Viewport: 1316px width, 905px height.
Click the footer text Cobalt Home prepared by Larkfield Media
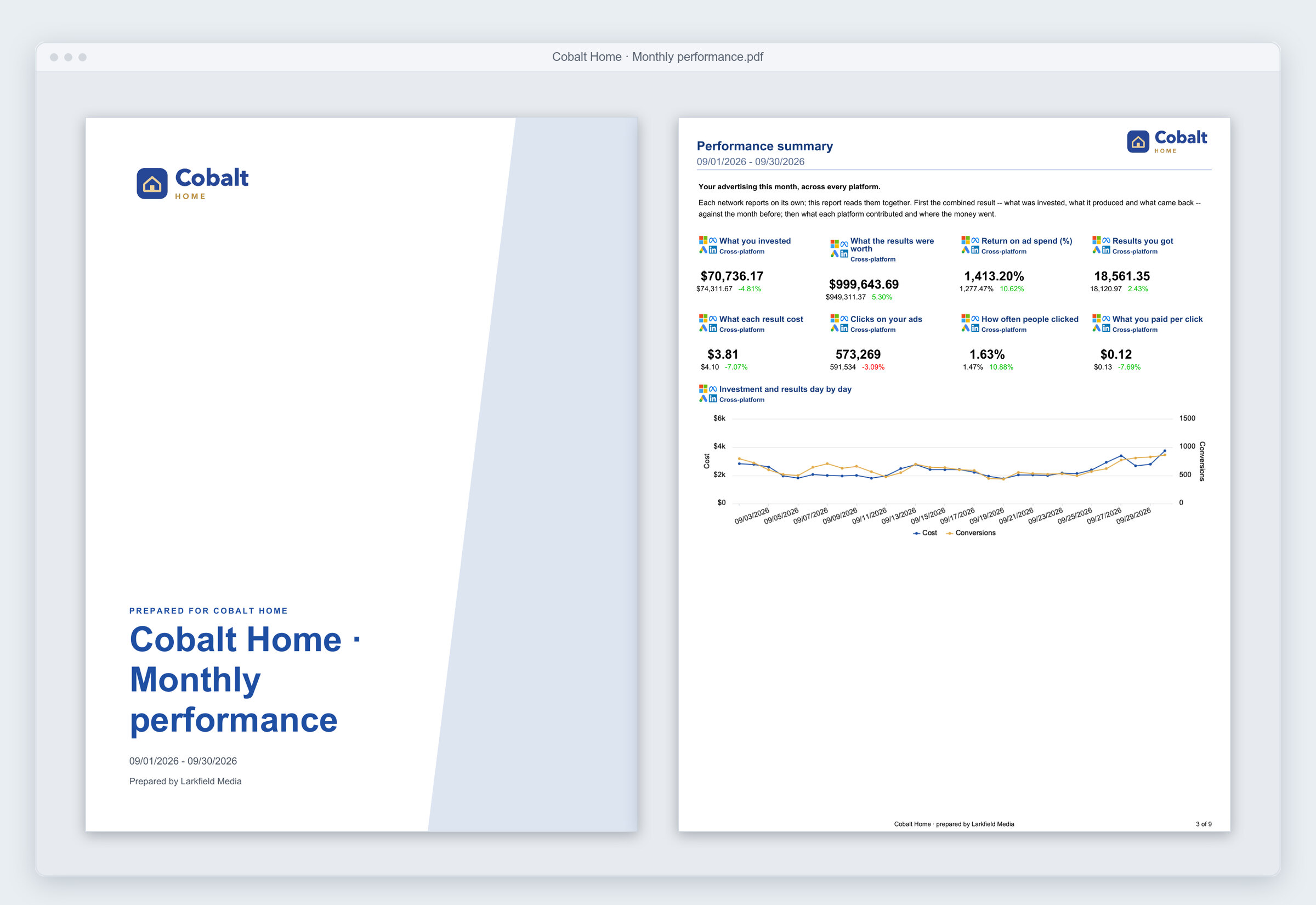(x=954, y=824)
